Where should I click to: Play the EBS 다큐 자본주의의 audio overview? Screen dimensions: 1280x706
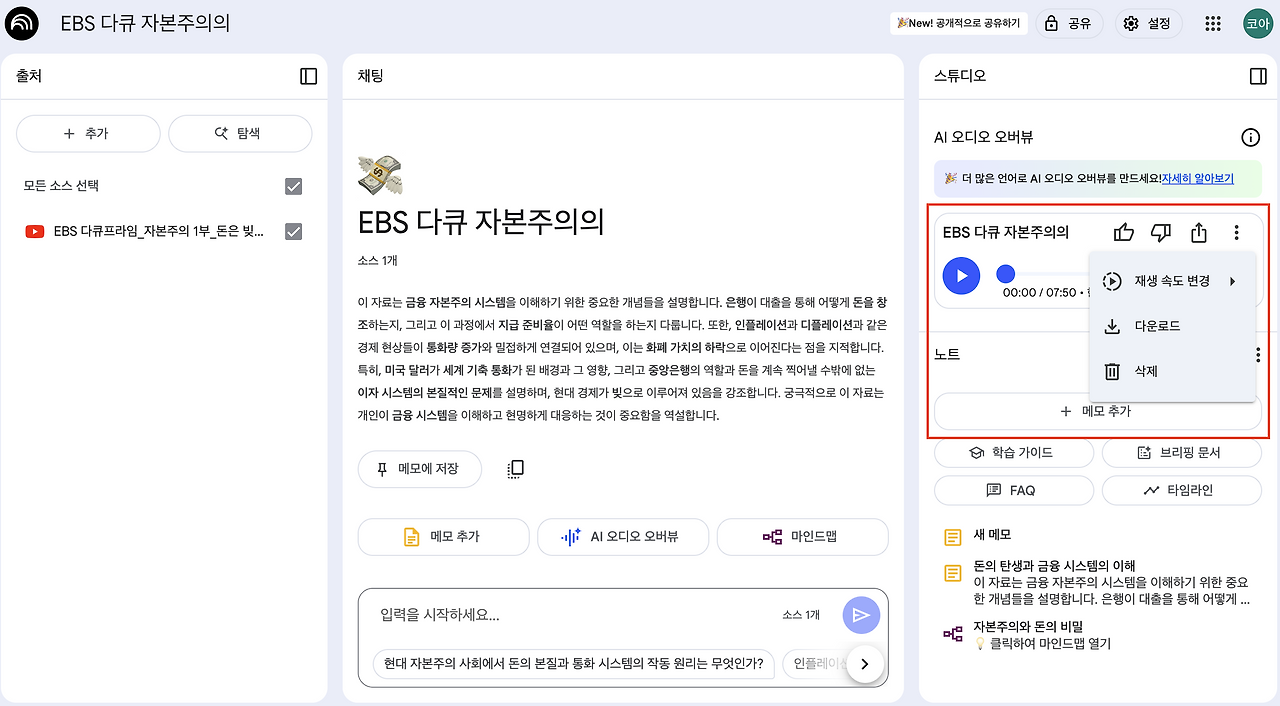pyautogui.click(x=960, y=276)
